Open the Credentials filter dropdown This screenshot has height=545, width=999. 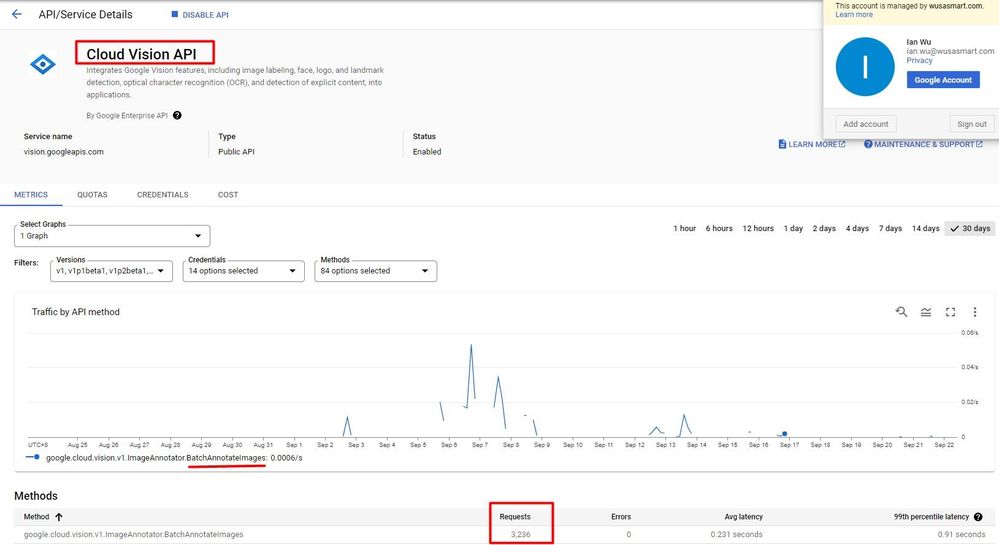coord(243,271)
